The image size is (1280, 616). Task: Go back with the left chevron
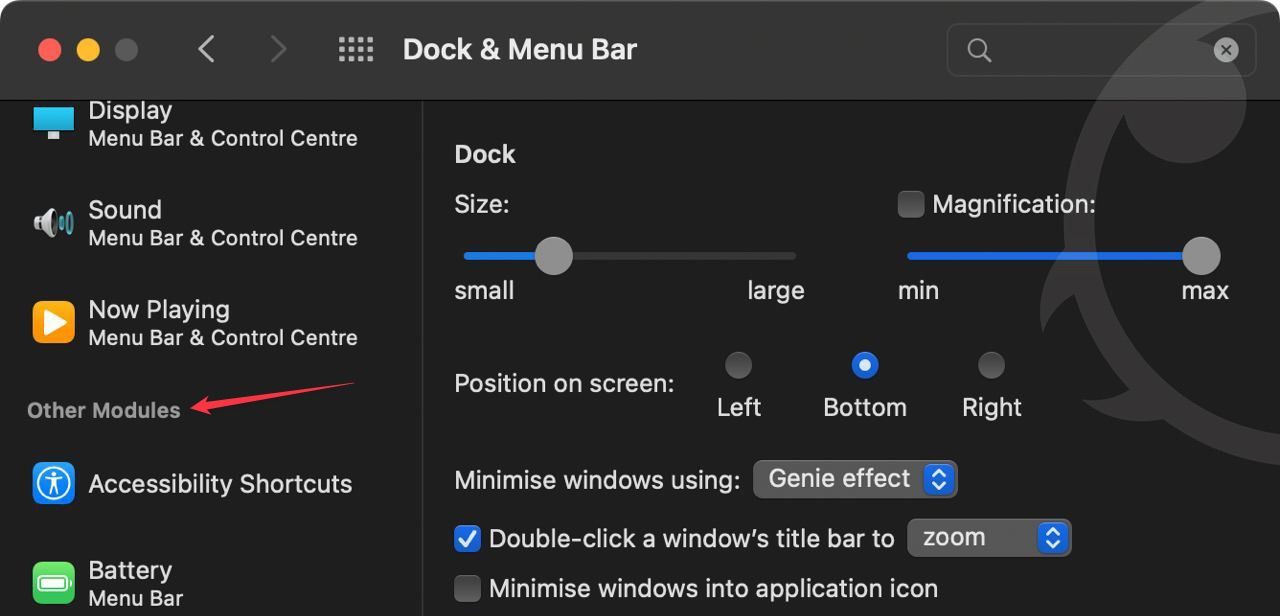pos(207,50)
